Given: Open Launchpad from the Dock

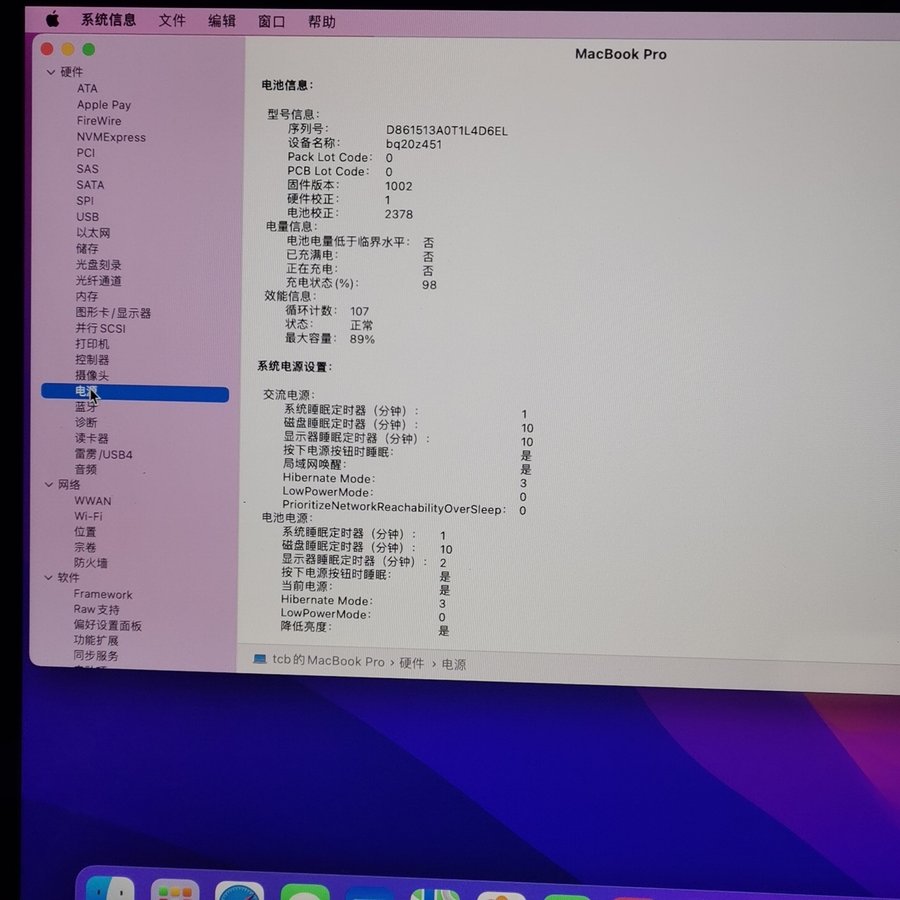Looking at the screenshot, I should tap(175, 890).
